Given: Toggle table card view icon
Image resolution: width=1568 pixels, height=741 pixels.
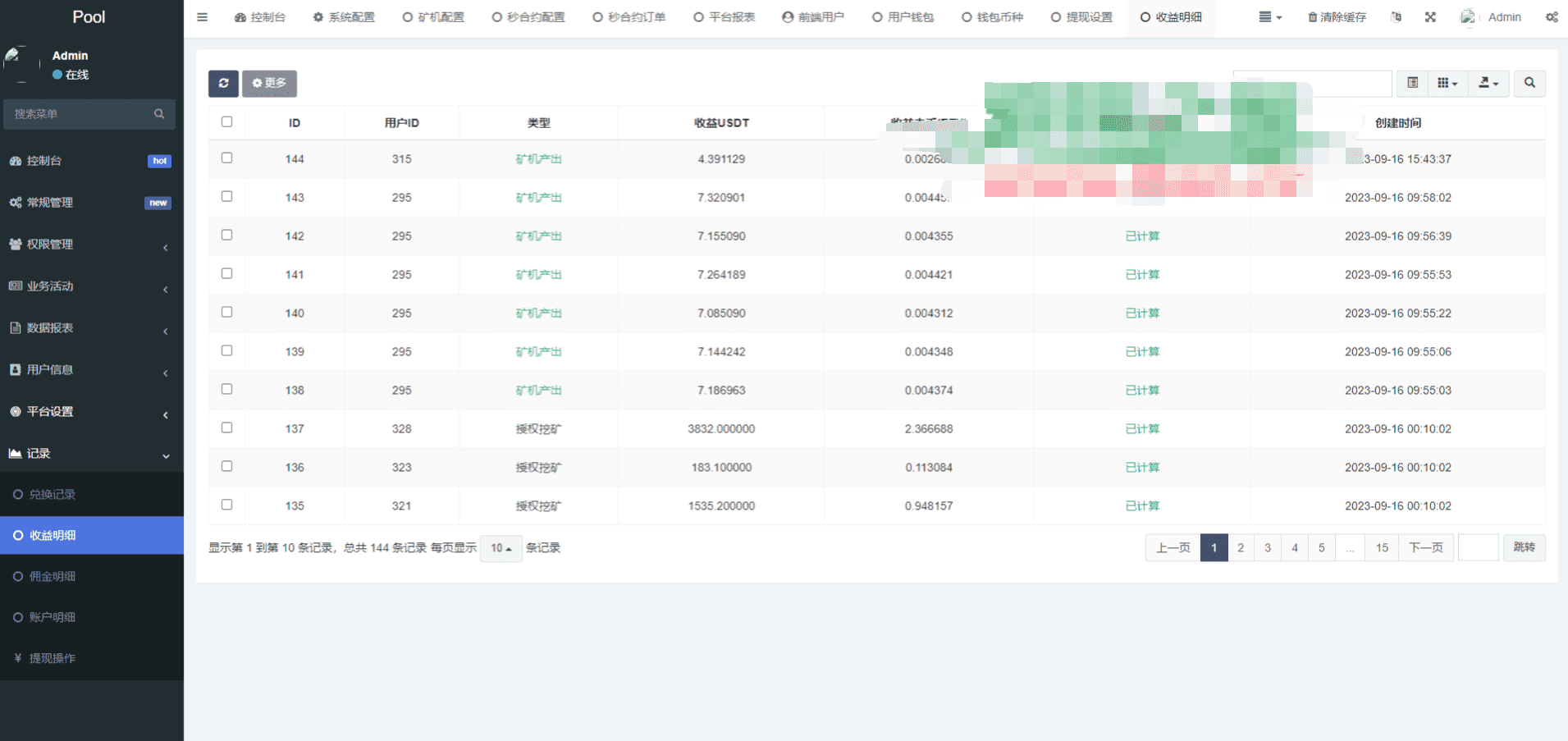Looking at the screenshot, I should pos(1413,83).
